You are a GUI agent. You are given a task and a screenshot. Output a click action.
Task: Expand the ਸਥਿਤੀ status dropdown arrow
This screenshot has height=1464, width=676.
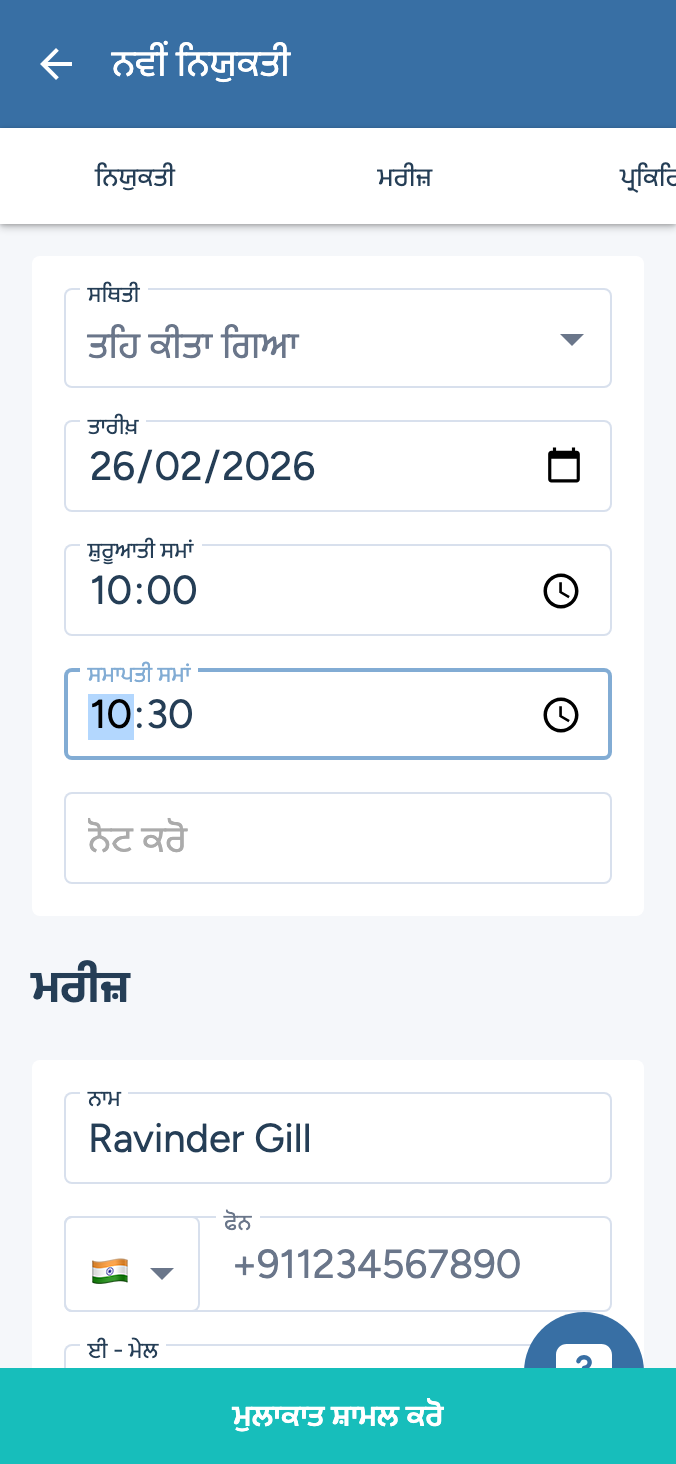(571, 340)
